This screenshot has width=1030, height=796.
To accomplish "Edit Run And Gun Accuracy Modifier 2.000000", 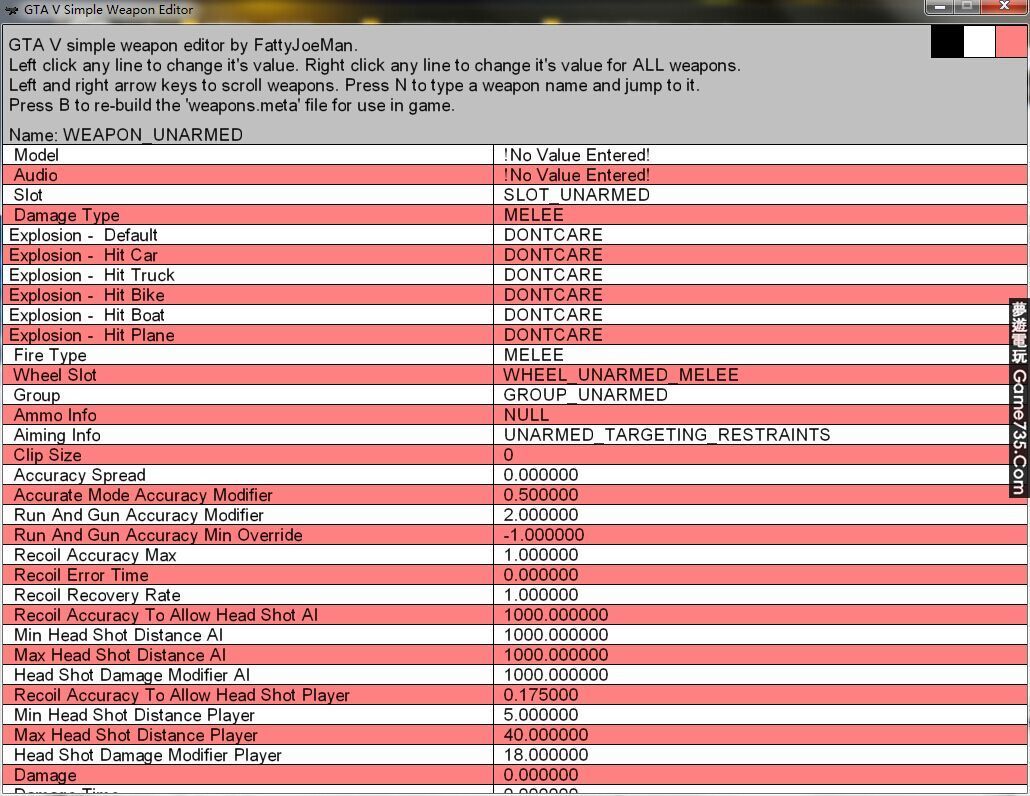I will pyautogui.click(x=541, y=516).
